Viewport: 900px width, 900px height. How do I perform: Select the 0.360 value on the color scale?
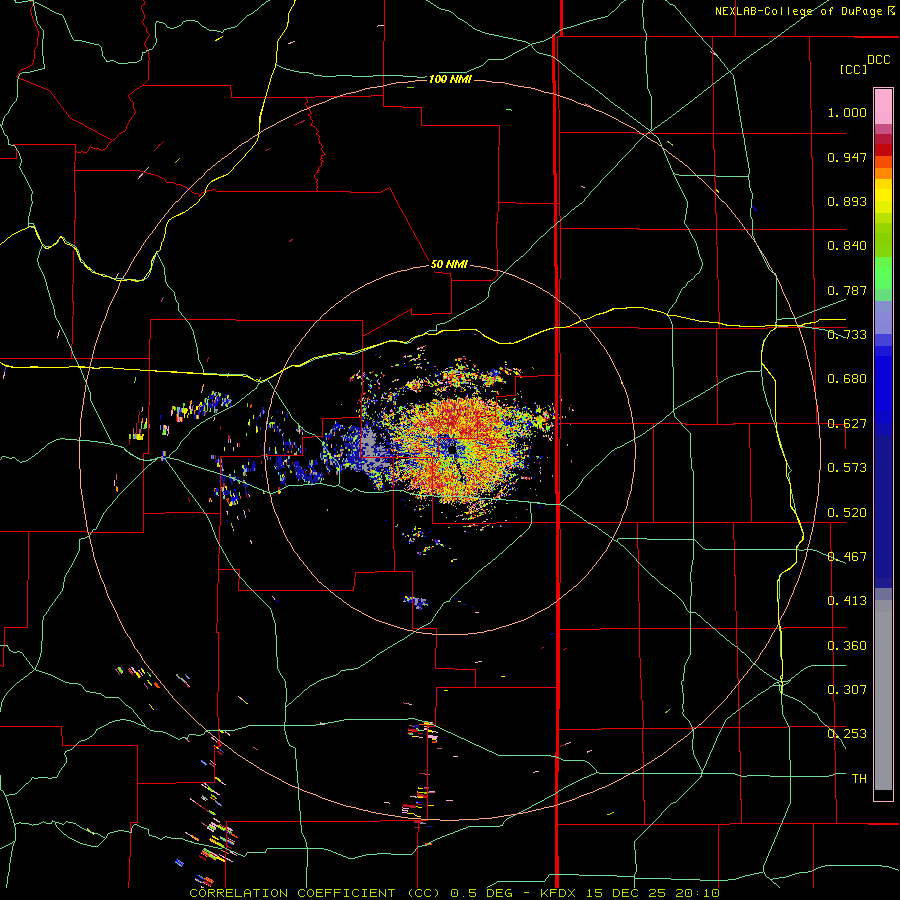(847, 646)
